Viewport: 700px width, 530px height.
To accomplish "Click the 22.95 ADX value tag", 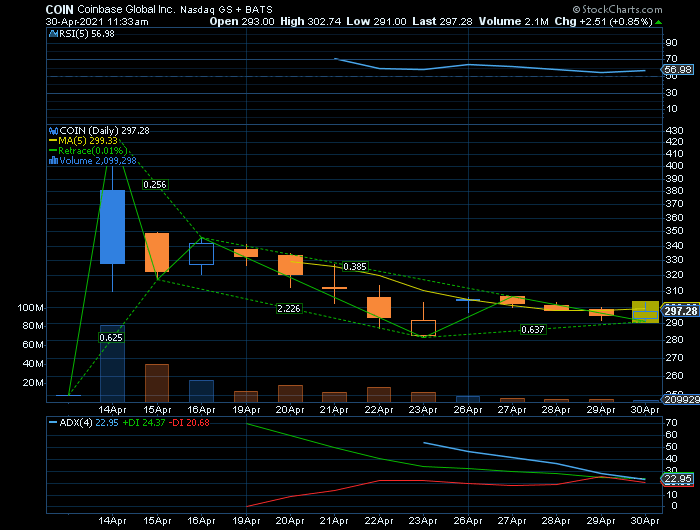I will 678,479.
